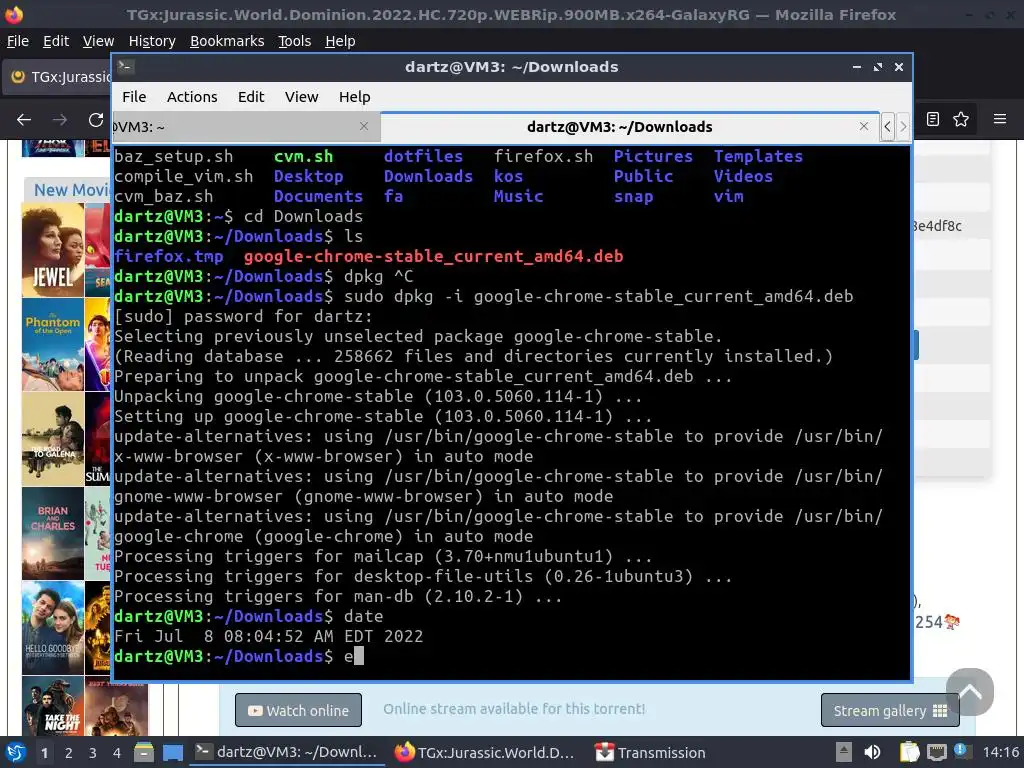Image resolution: width=1024 pixels, height=768 pixels.
Task: Open the Hello Goodbye movie poster
Action: (x=53, y=628)
